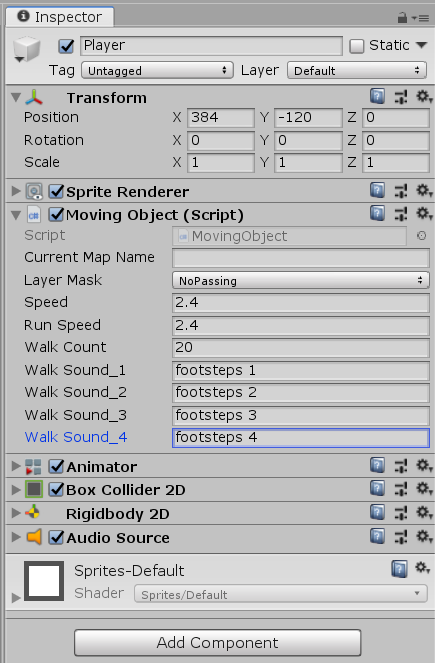Open Rigidbody 2D preset icon
Viewport: 435px width, 663px height.
coord(401,513)
